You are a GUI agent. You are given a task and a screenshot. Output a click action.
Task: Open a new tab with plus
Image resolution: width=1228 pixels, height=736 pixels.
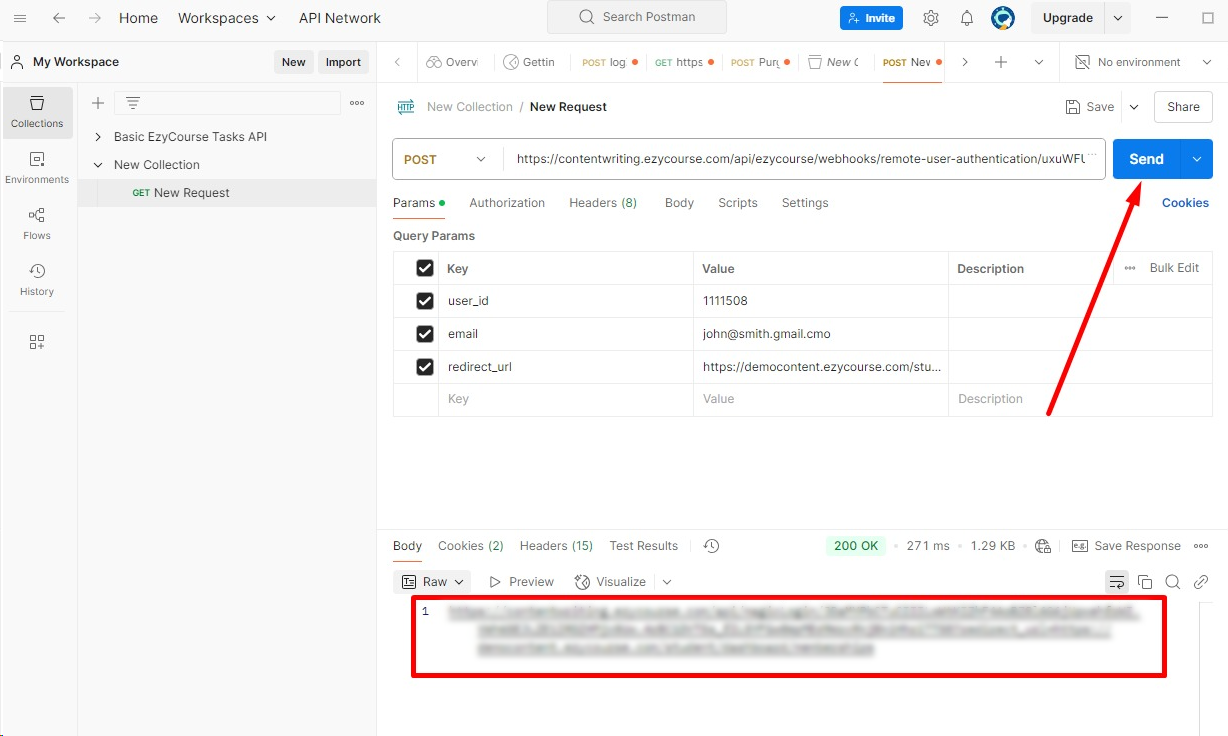[1001, 62]
